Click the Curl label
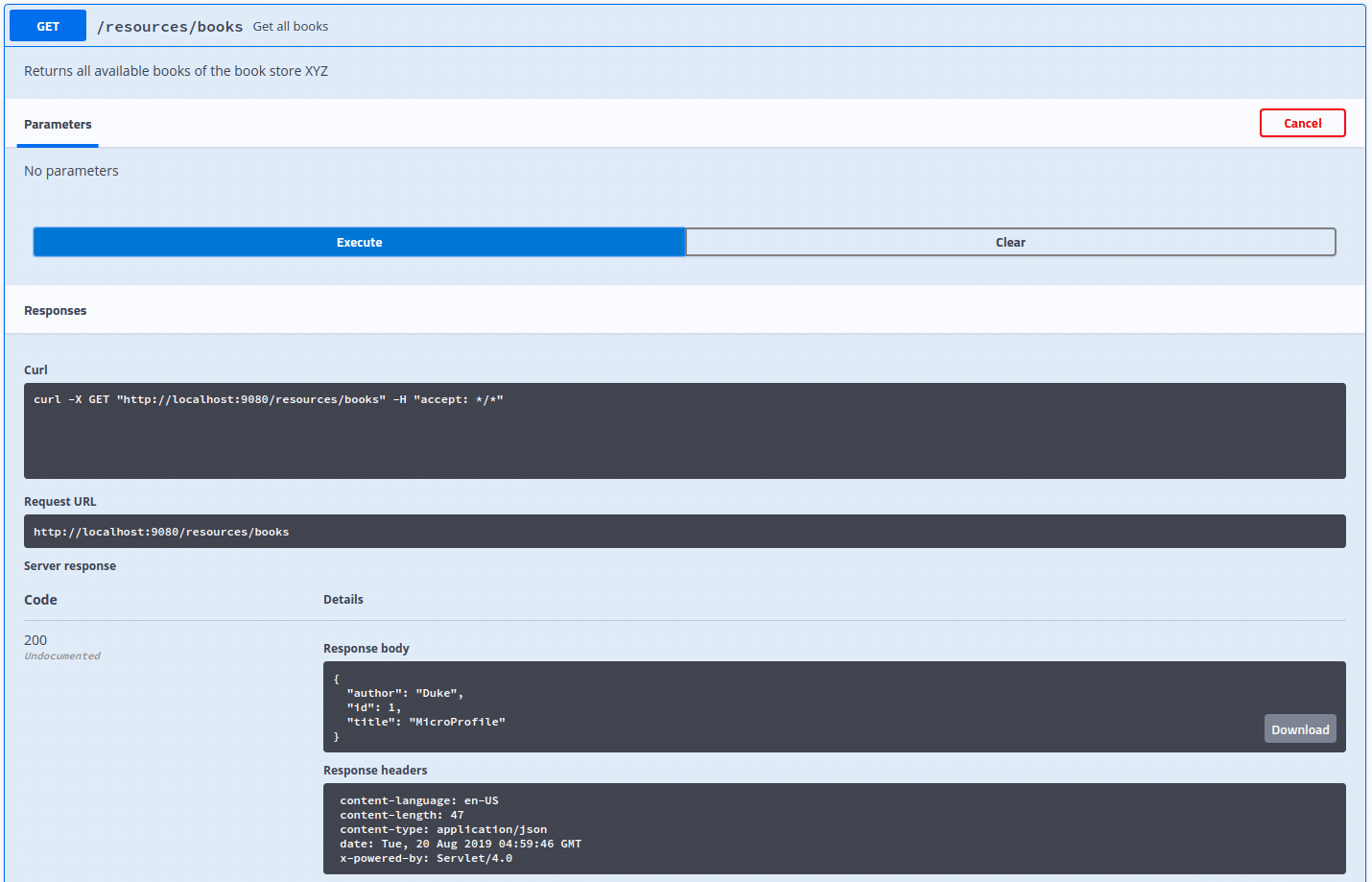1372x882 pixels. coord(35,370)
